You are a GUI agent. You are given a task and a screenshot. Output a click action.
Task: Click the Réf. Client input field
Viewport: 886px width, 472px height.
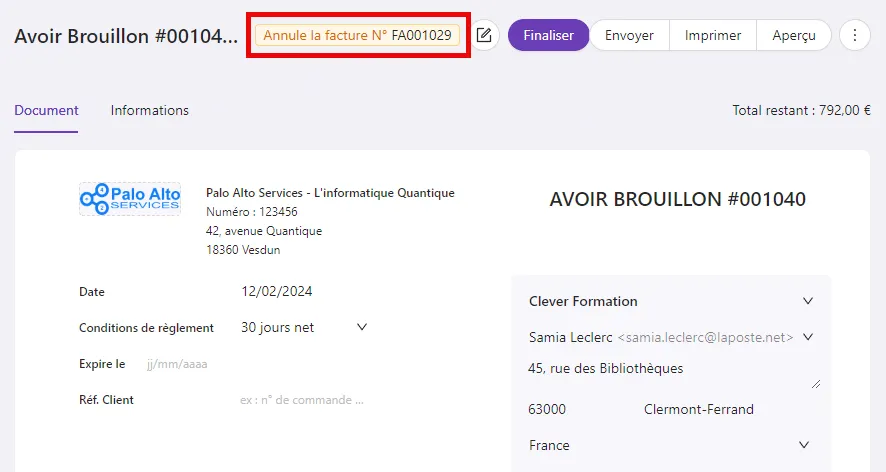click(x=305, y=400)
